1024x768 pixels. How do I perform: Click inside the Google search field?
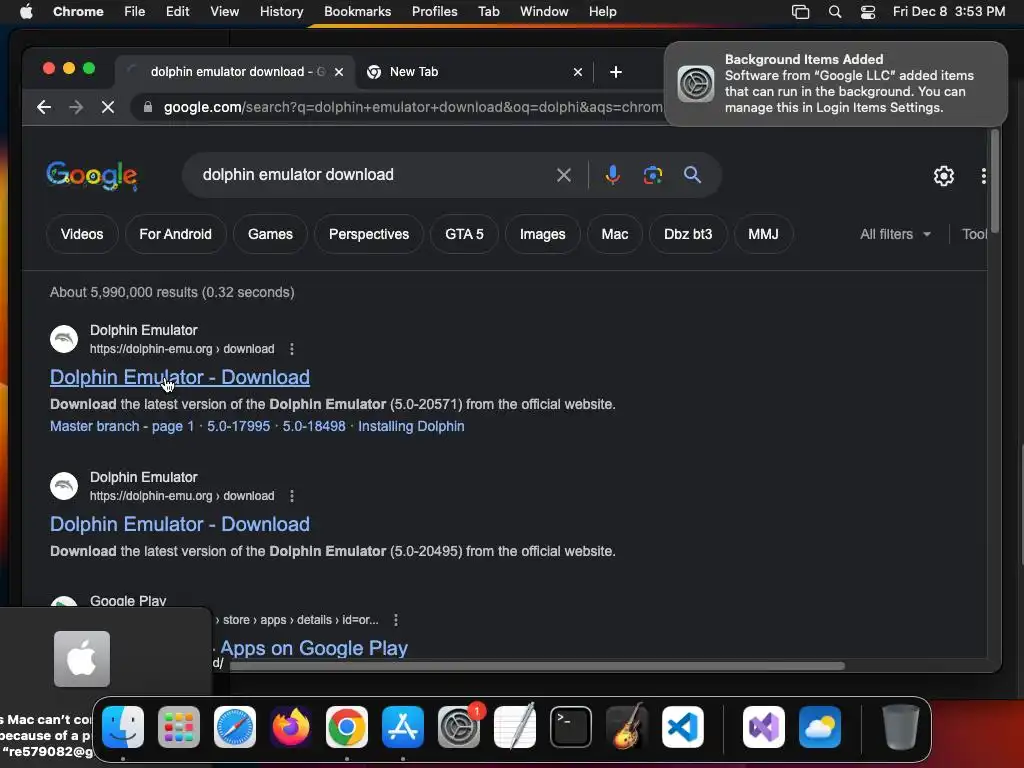pyautogui.click(x=372, y=175)
